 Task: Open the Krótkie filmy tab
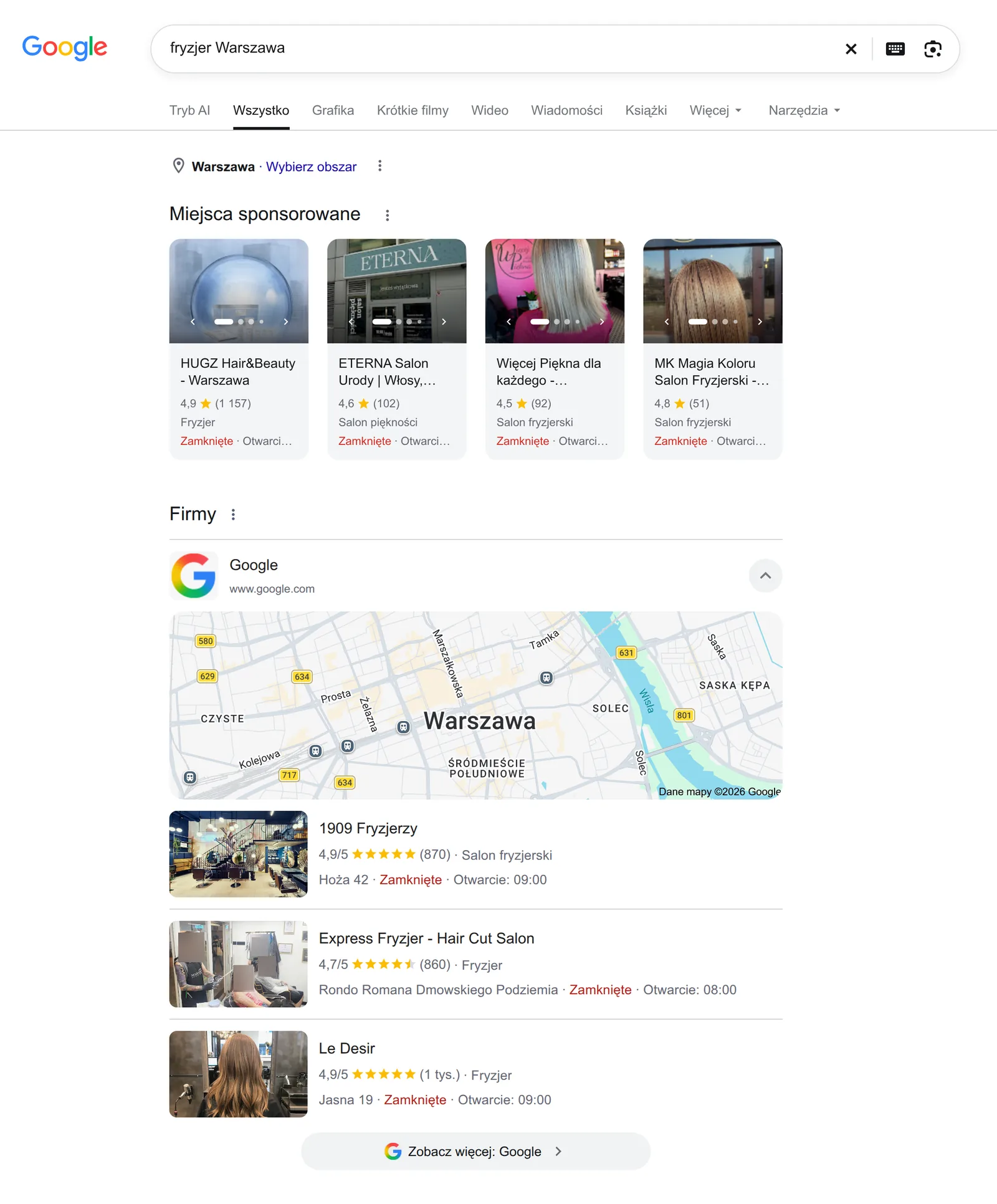point(413,110)
